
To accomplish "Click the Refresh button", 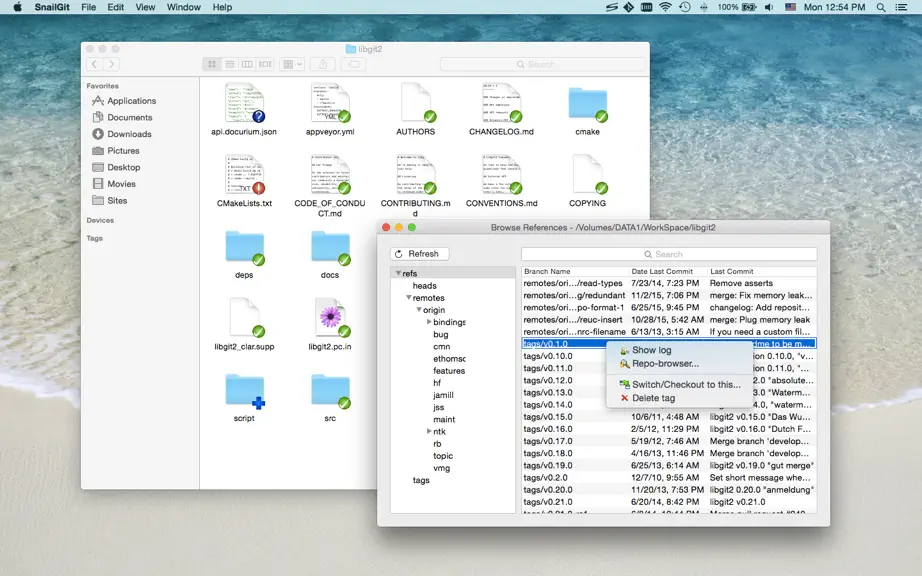I will pos(419,254).
